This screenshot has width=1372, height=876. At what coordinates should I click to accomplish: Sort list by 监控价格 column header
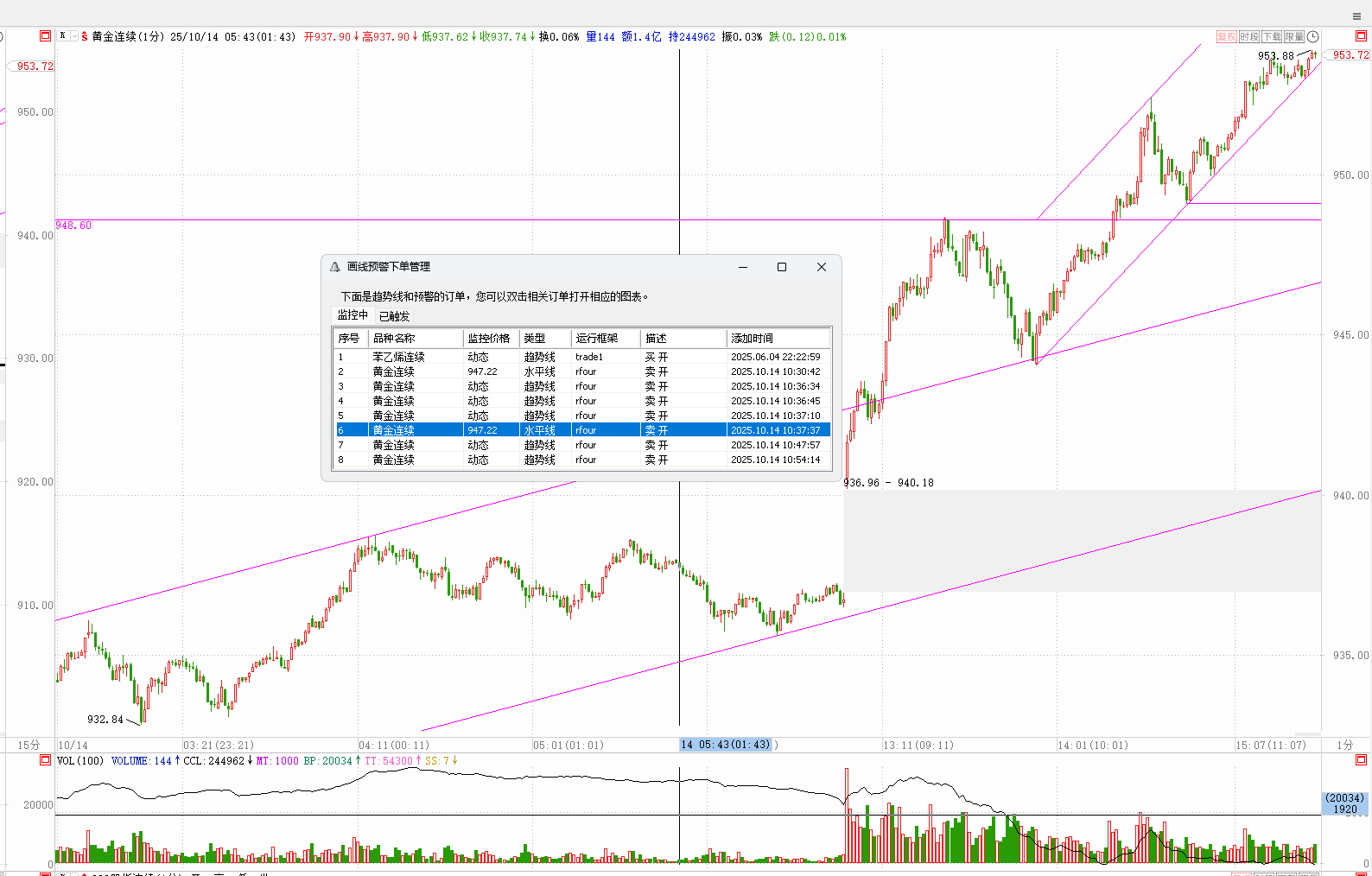(489, 338)
